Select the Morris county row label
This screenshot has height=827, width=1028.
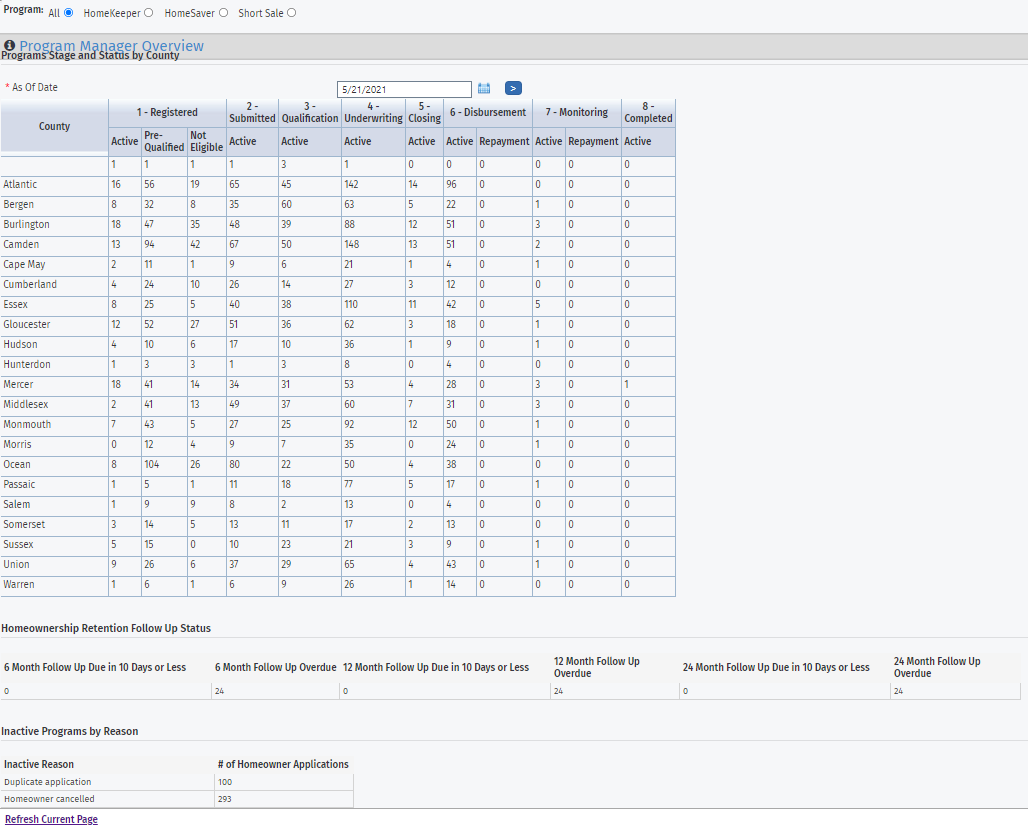click(x=17, y=445)
